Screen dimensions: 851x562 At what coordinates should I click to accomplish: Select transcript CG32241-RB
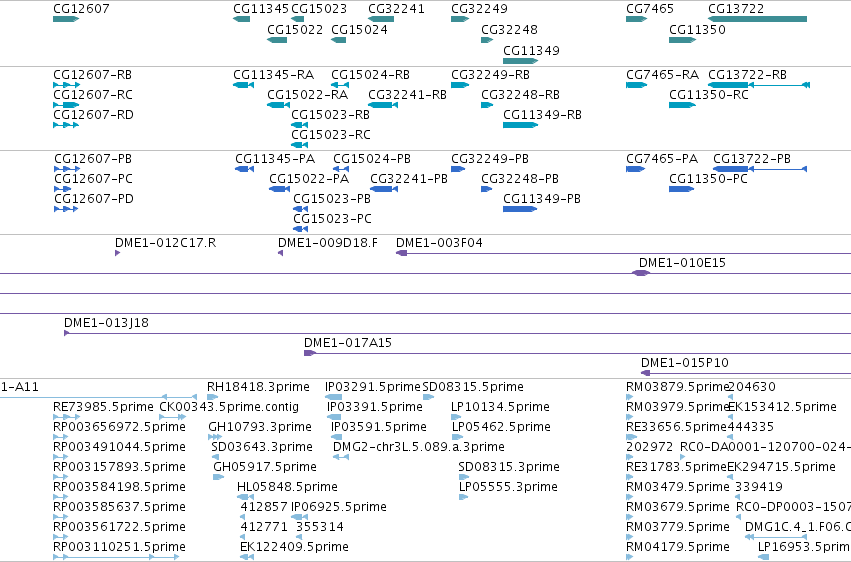click(407, 94)
